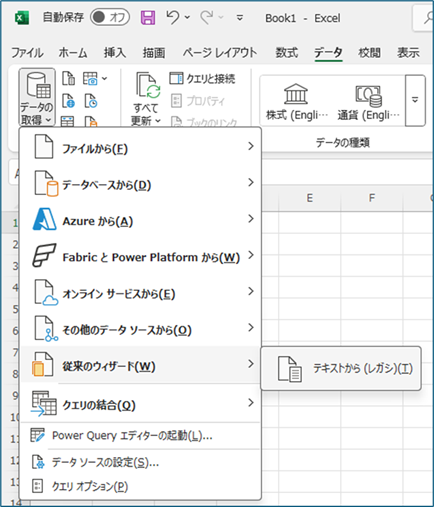Select the データ ribbon tab
The width and height of the screenshot is (434, 507).
(328, 53)
